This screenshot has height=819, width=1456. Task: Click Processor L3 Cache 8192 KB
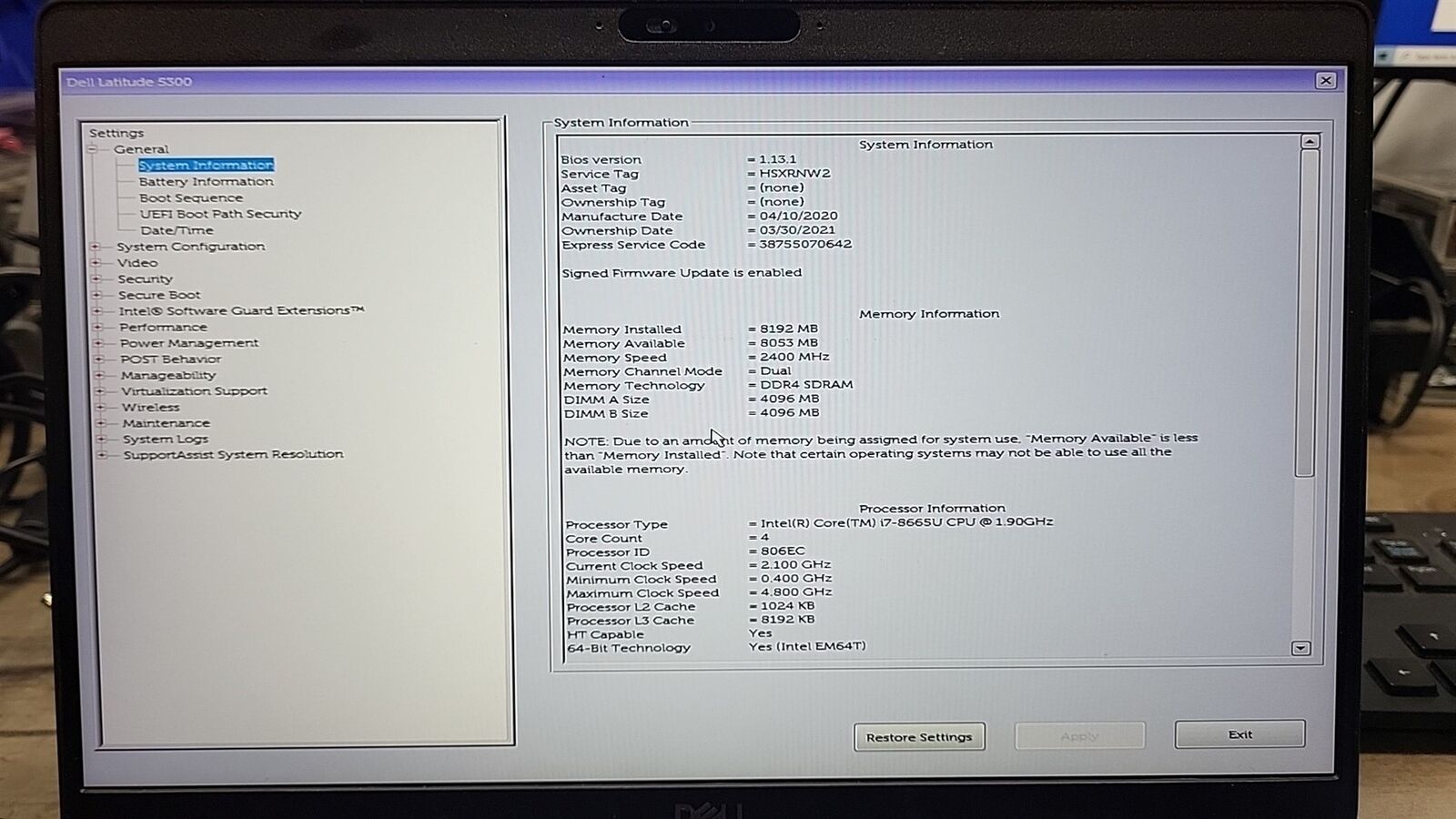point(788,620)
